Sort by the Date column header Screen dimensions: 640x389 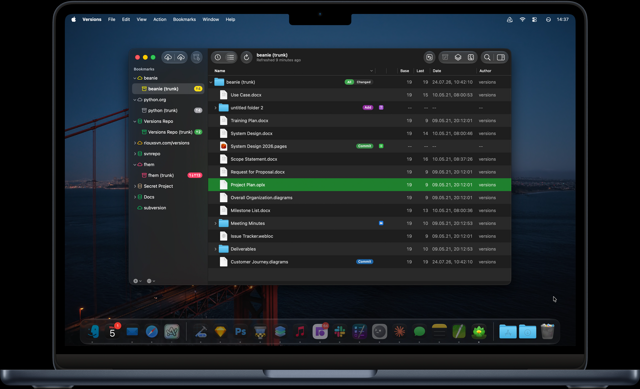(437, 71)
